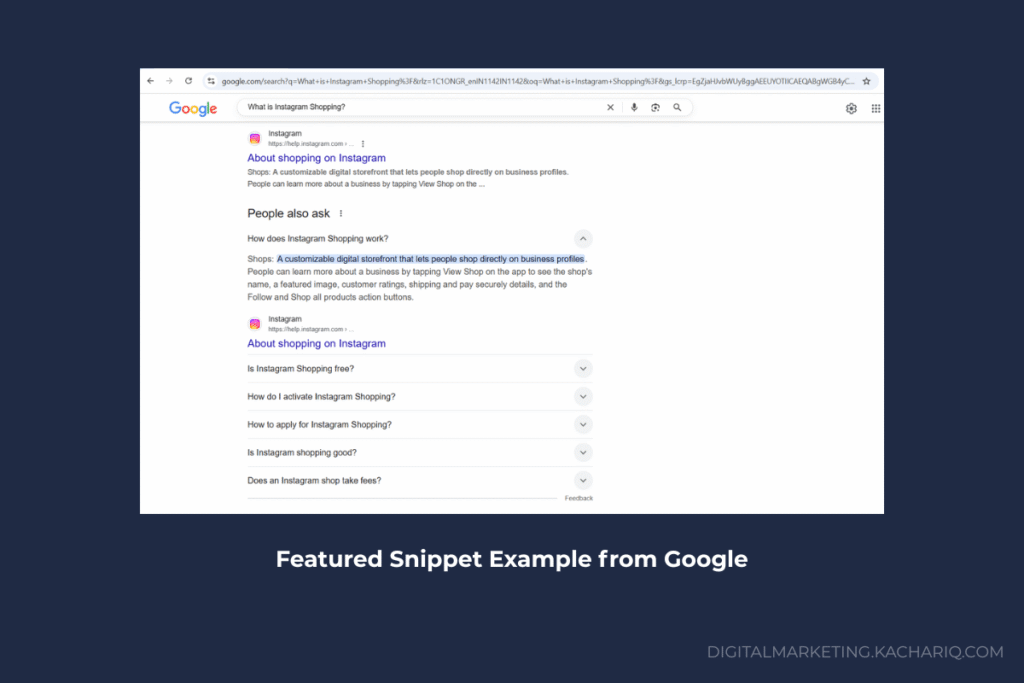Bookmark this page with the star icon
Image resolution: width=1024 pixels, height=683 pixels.
tap(866, 81)
